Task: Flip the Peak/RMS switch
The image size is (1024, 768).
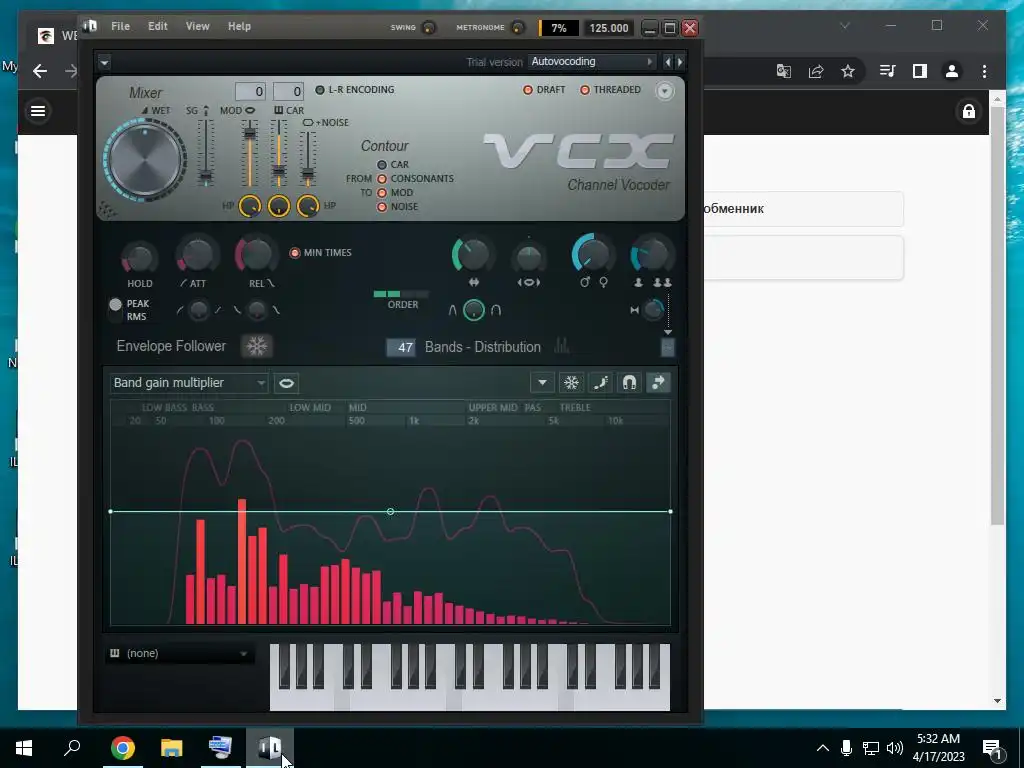Action: pyautogui.click(x=116, y=310)
